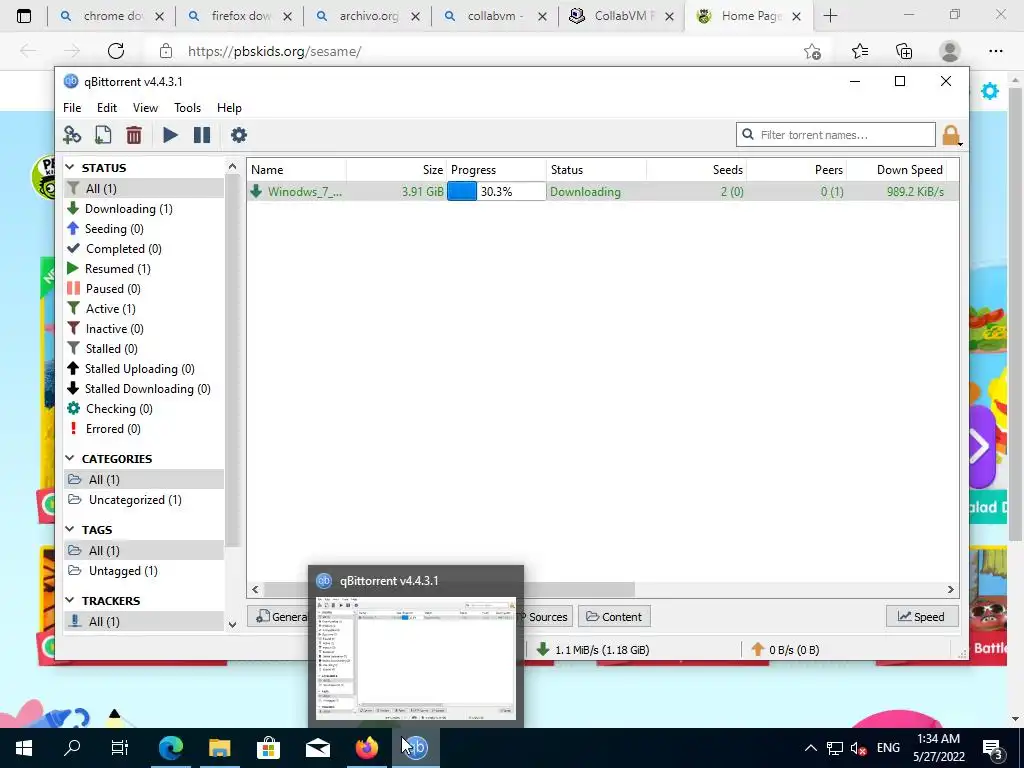Open the Content tab
1024x768 pixels.
[614, 616]
